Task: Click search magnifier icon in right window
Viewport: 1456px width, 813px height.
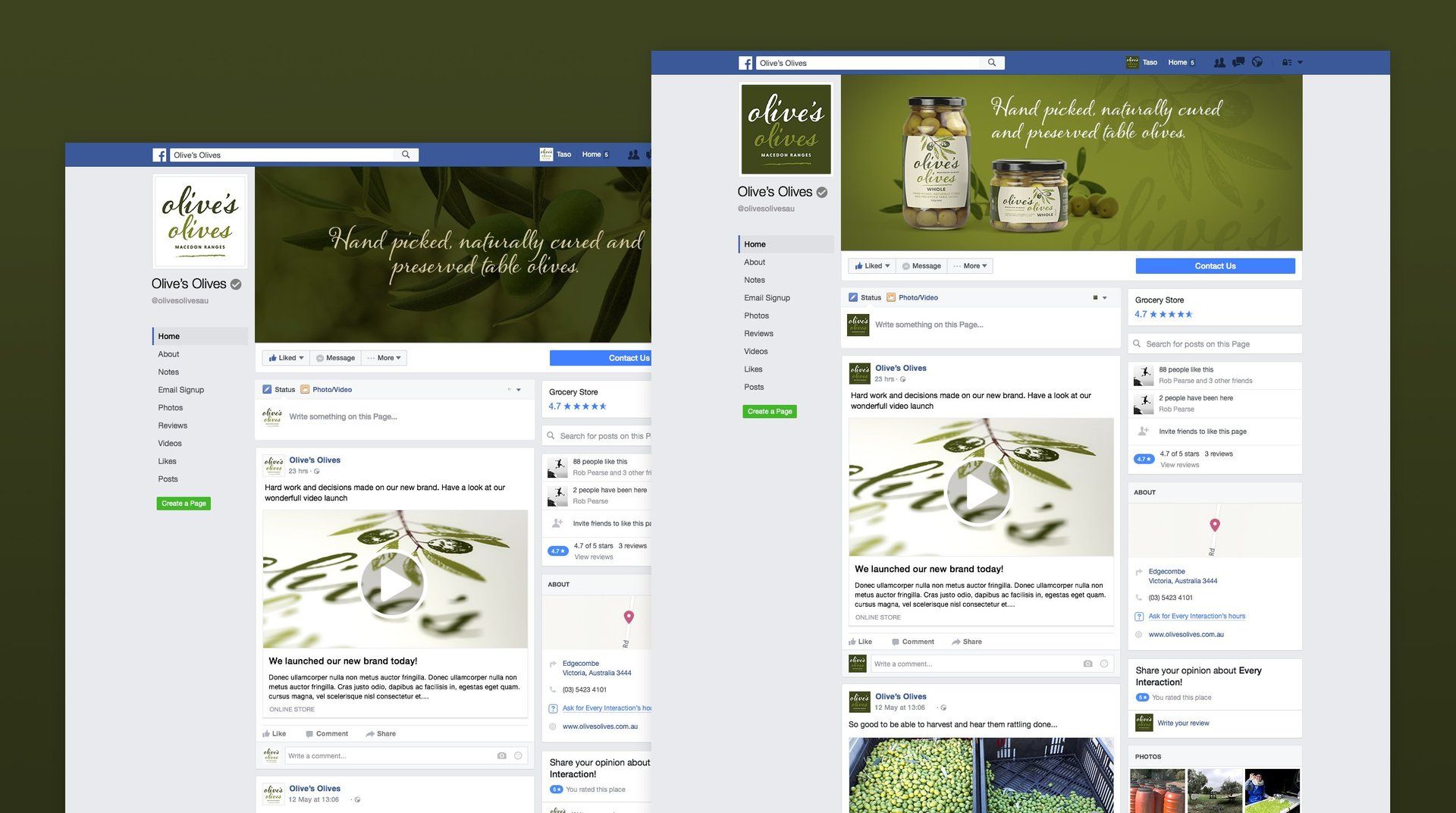Action: tap(992, 63)
